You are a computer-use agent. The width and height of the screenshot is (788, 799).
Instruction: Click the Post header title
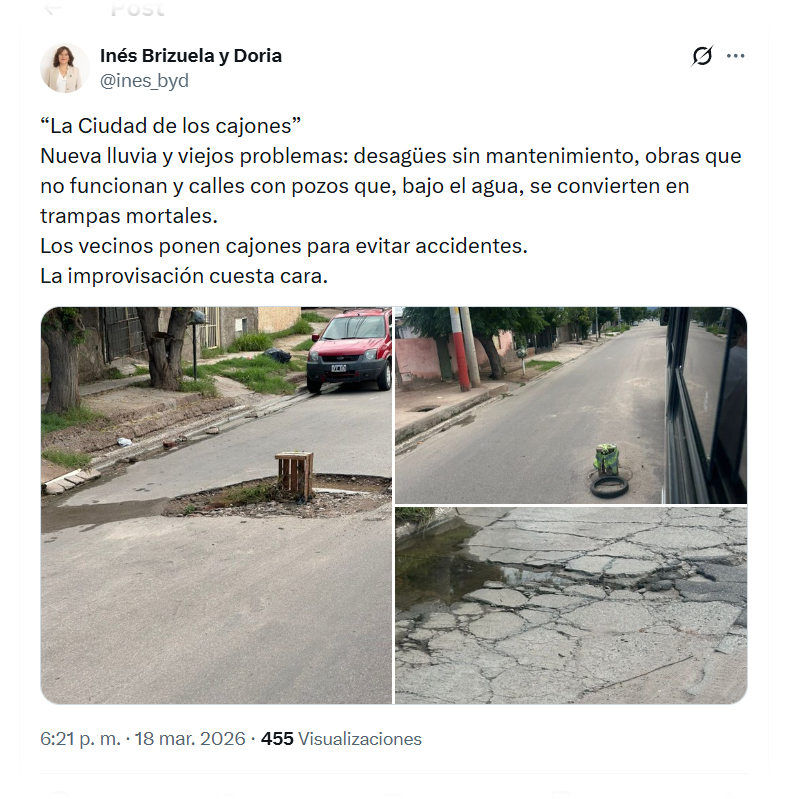coord(137,9)
